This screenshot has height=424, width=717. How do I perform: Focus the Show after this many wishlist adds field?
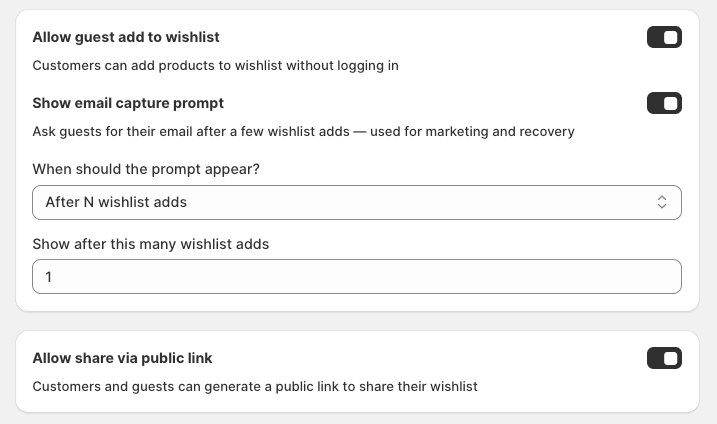point(357,277)
